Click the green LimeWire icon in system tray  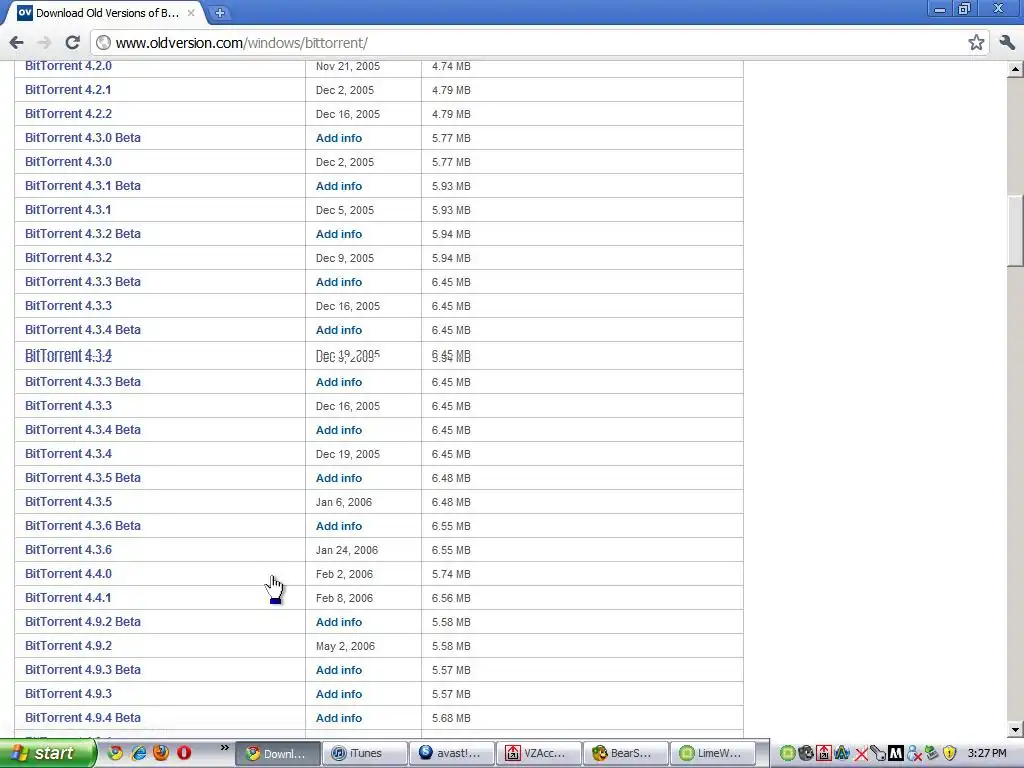click(788, 754)
